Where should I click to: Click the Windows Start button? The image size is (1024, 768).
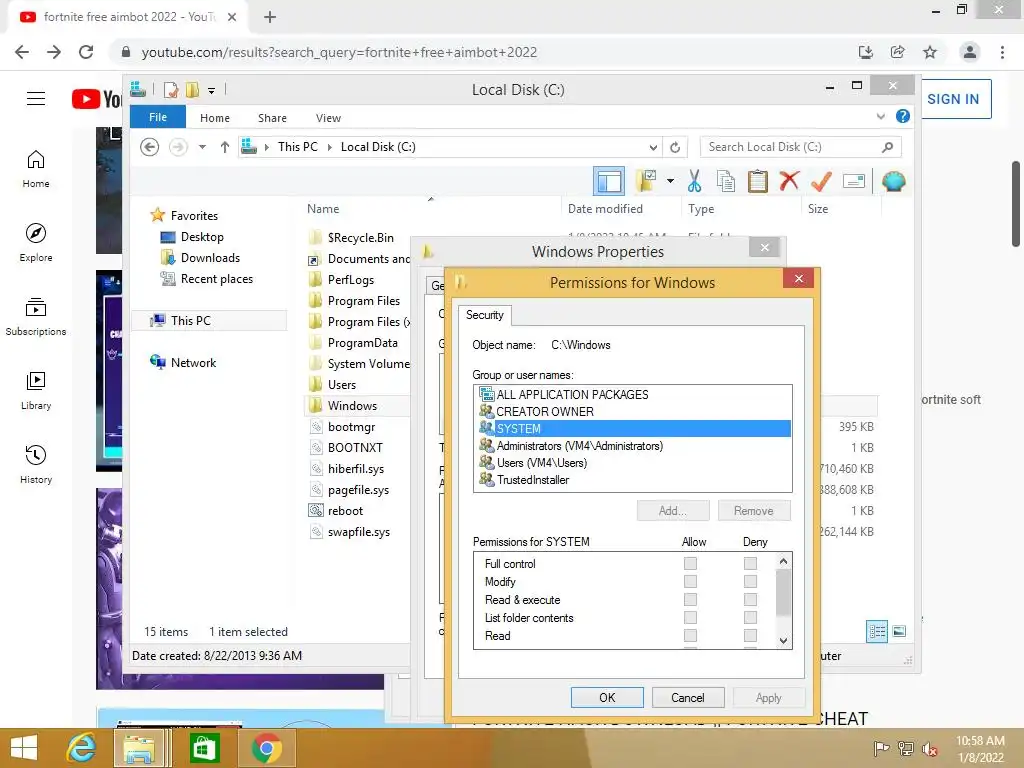point(24,748)
